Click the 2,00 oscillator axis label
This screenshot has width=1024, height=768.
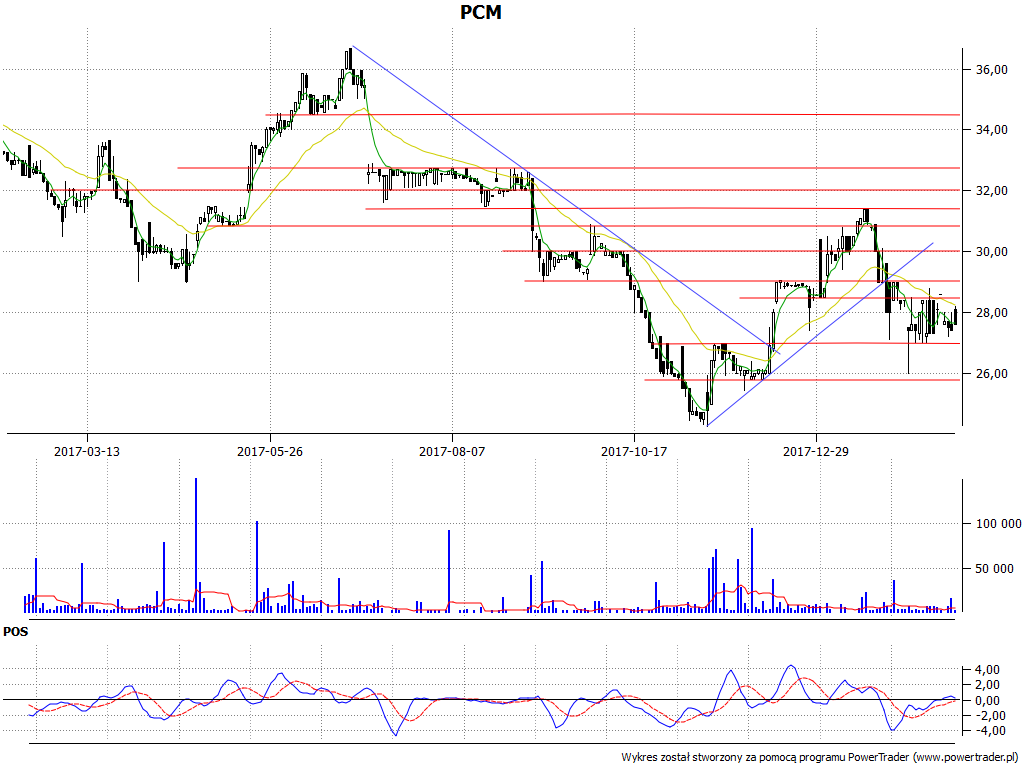[x=986, y=684]
